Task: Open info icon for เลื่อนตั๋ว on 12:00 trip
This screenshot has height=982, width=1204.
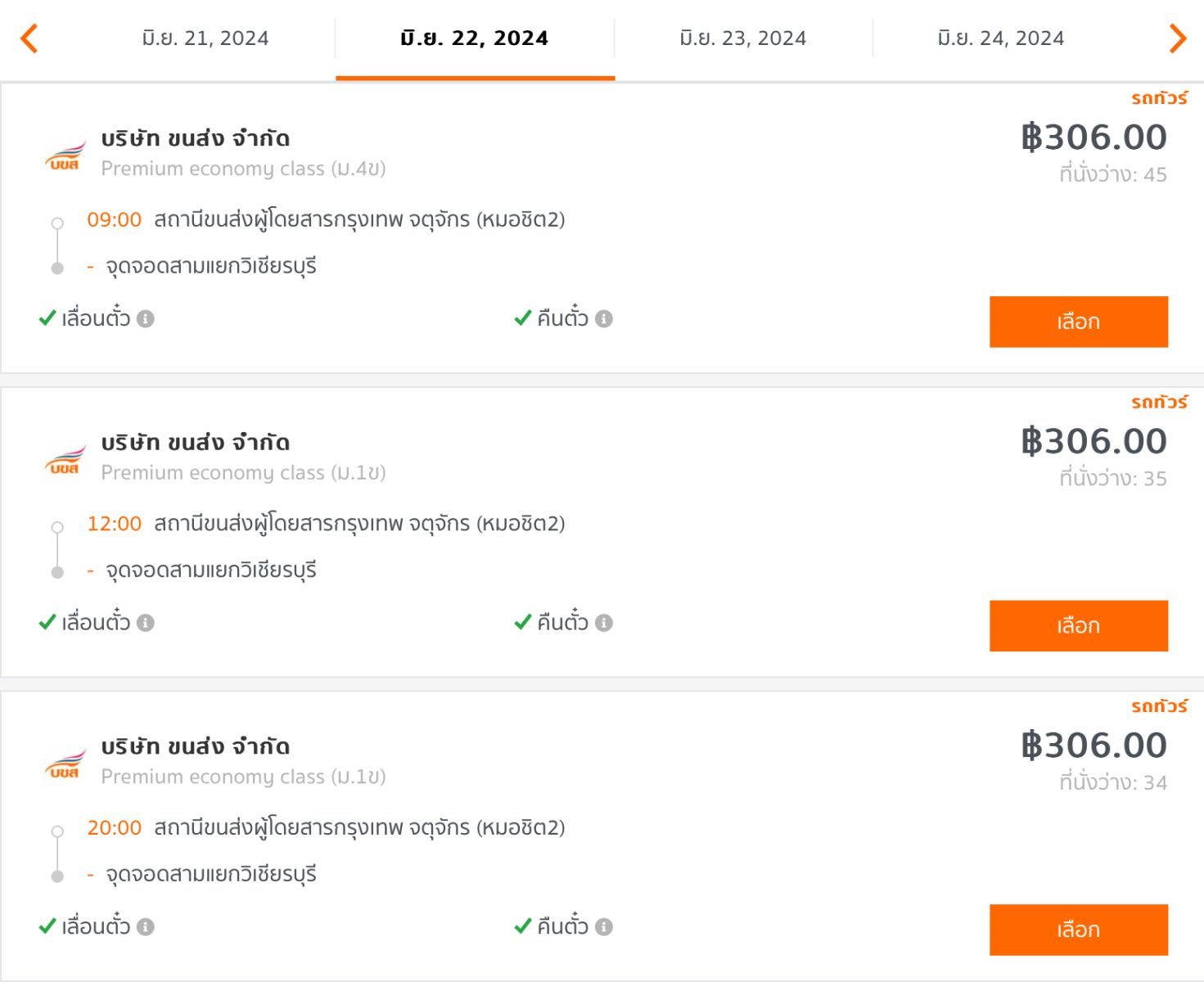Action: [x=146, y=623]
